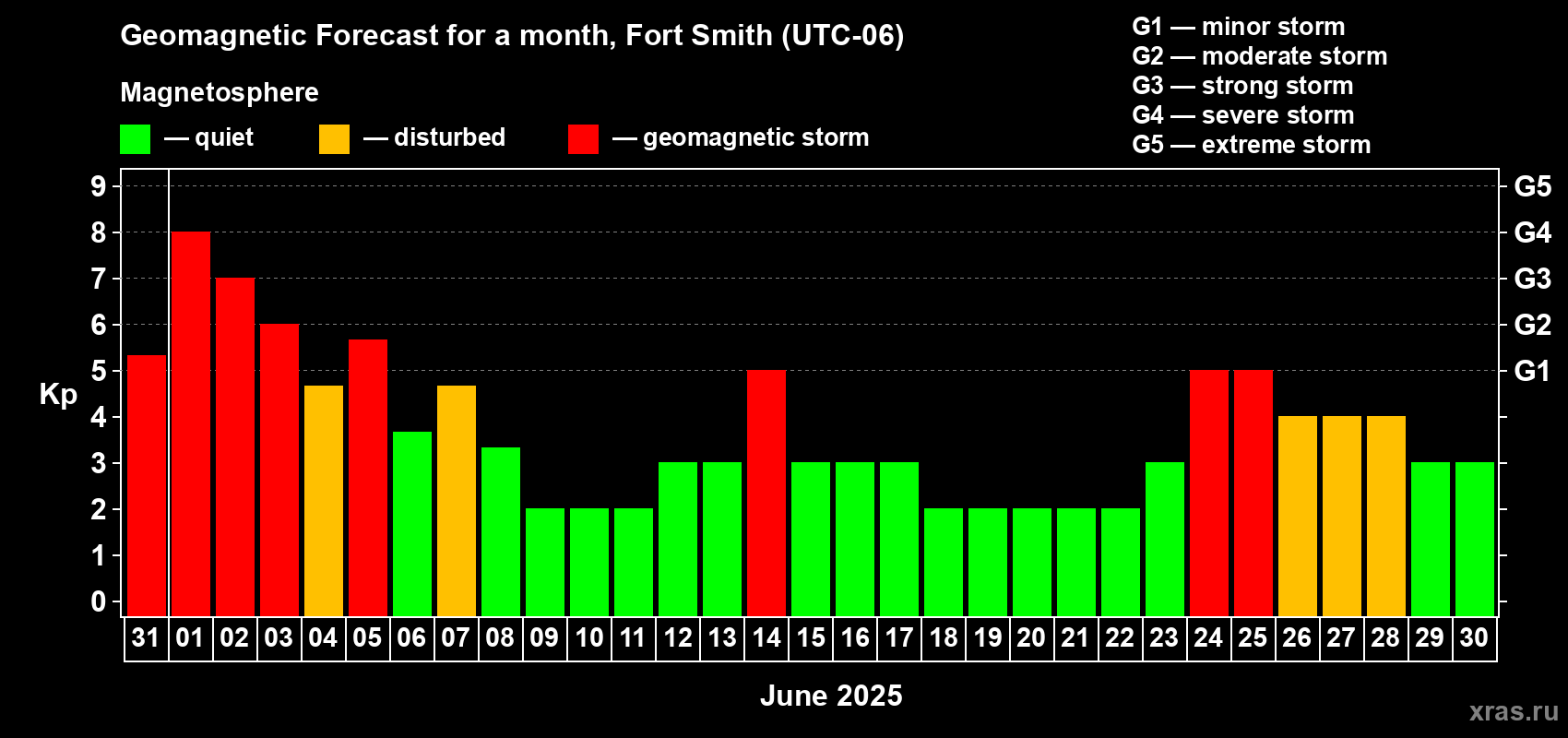Click the 'disturbed' legend label
Image resolution: width=1568 pixels, height=738 pixels.
pos(450,137)
